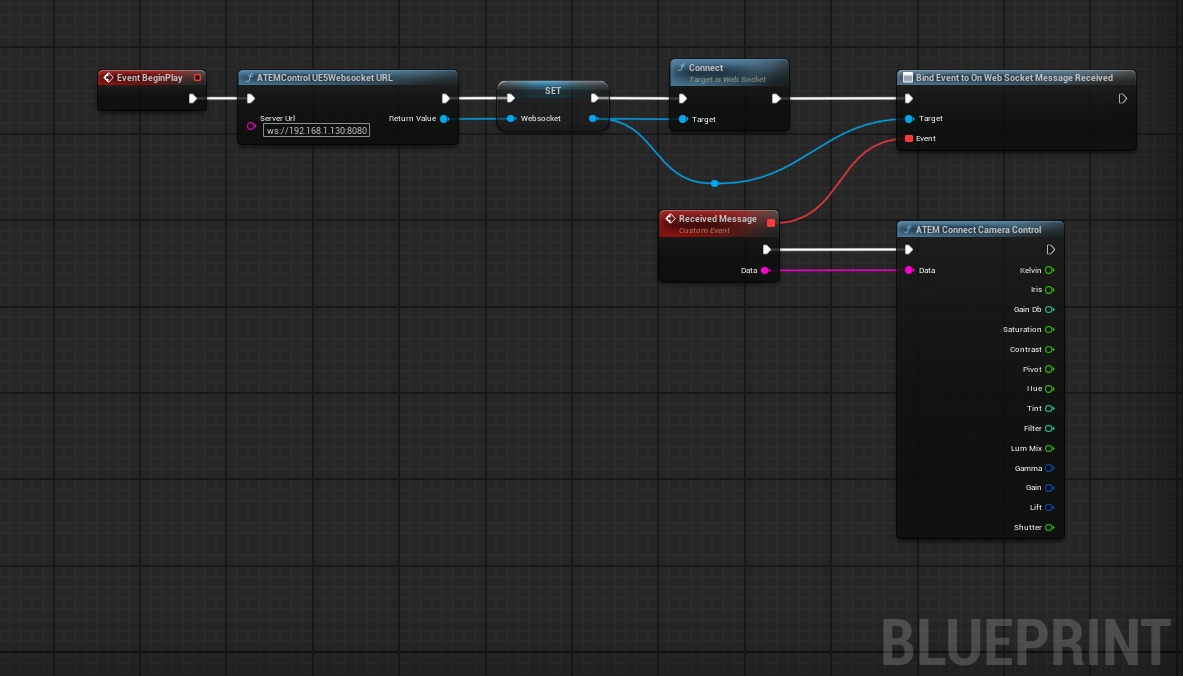
Task: Click the Target pin on Bind Event node
Action: click(x=910, y=119)
